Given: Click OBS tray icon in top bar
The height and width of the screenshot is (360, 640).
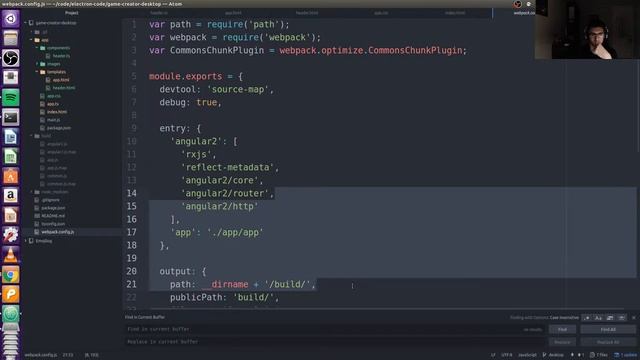Looking at the screenshot, I should point(518,4).
